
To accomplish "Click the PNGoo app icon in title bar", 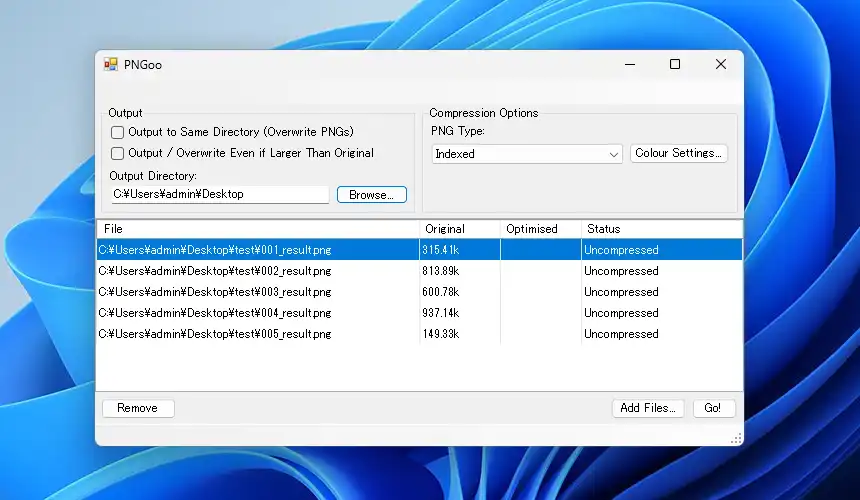I will 111,65.
